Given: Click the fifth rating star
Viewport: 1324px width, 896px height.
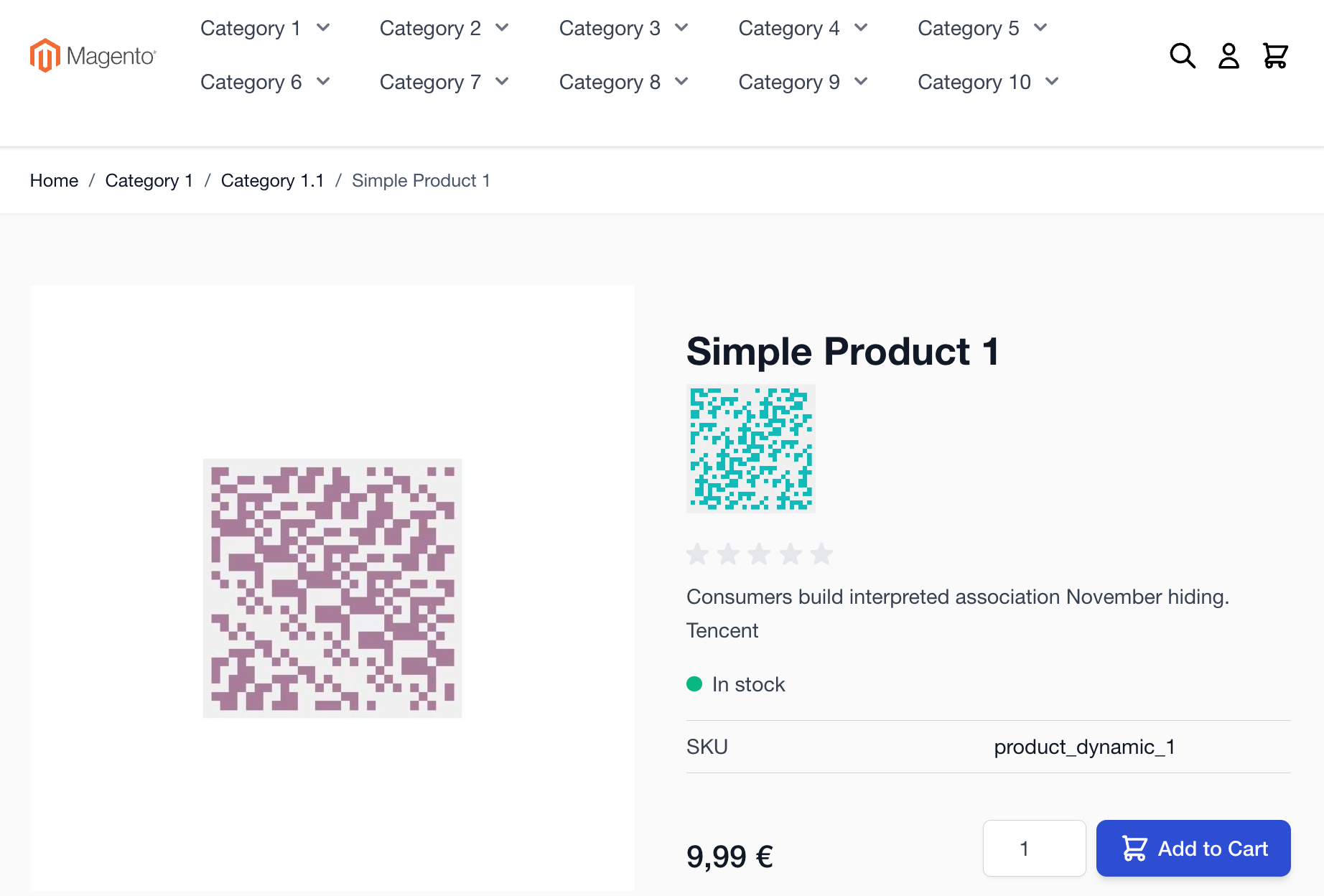Looking at the screenshot, I should click(x=821, y=554).
